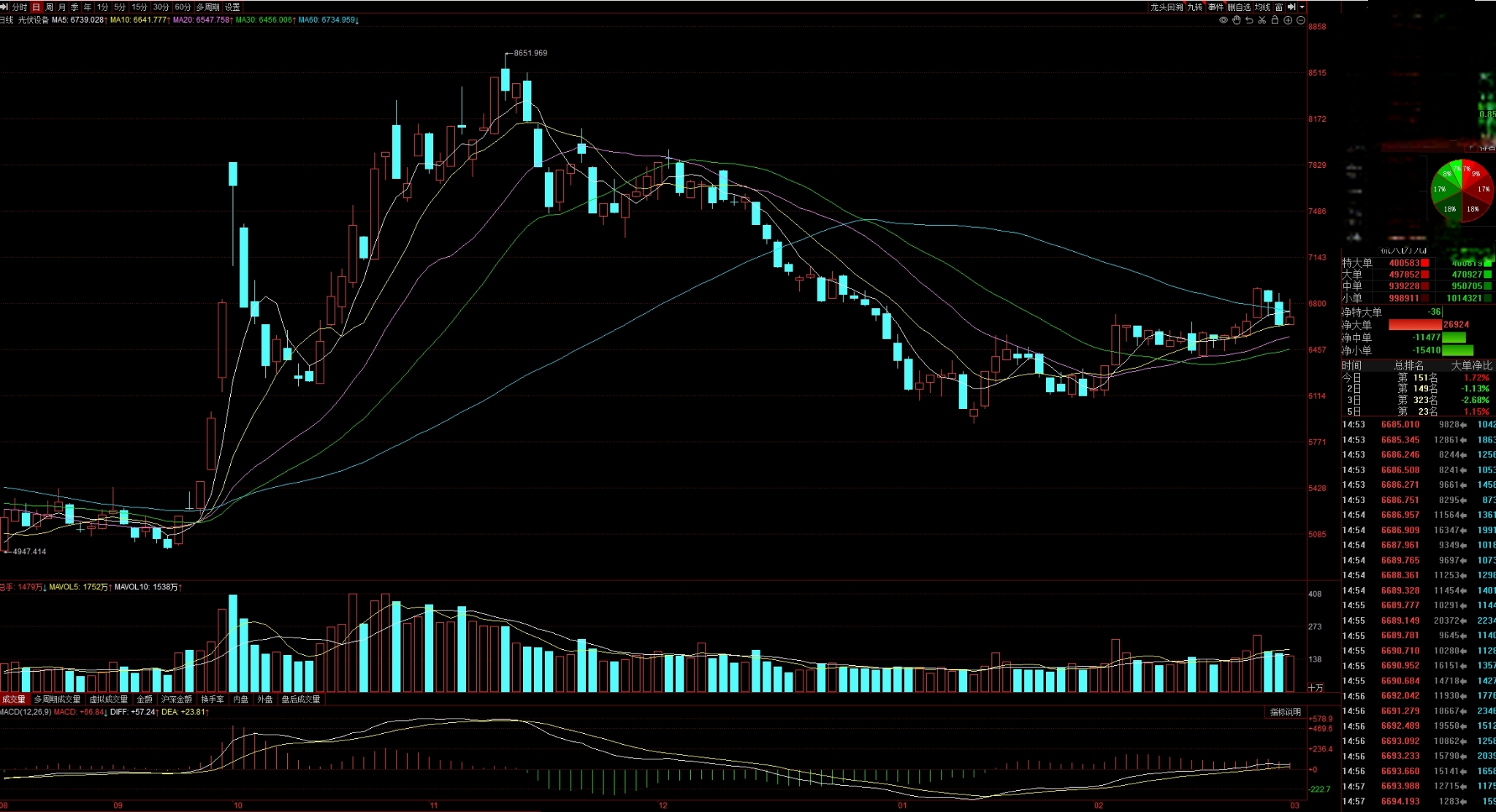This screenshot has height=812, width=1496.
Task: Select the 季 quarterly period tab
Action: pos(75,7)
